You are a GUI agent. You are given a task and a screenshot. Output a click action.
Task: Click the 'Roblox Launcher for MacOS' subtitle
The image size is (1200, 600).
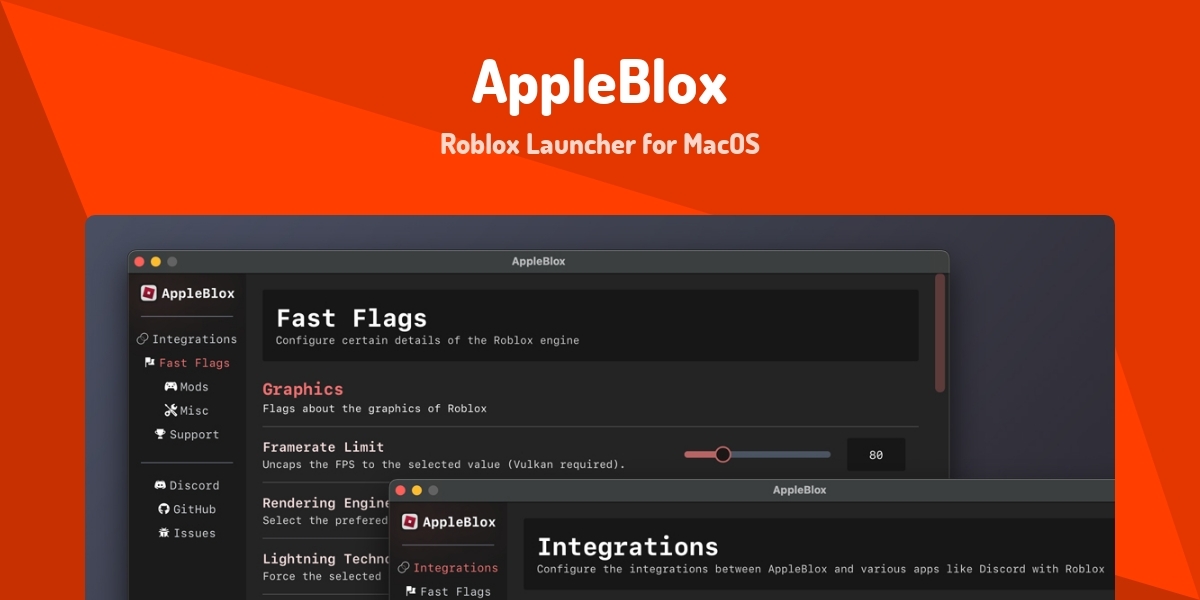coord(600,144)
